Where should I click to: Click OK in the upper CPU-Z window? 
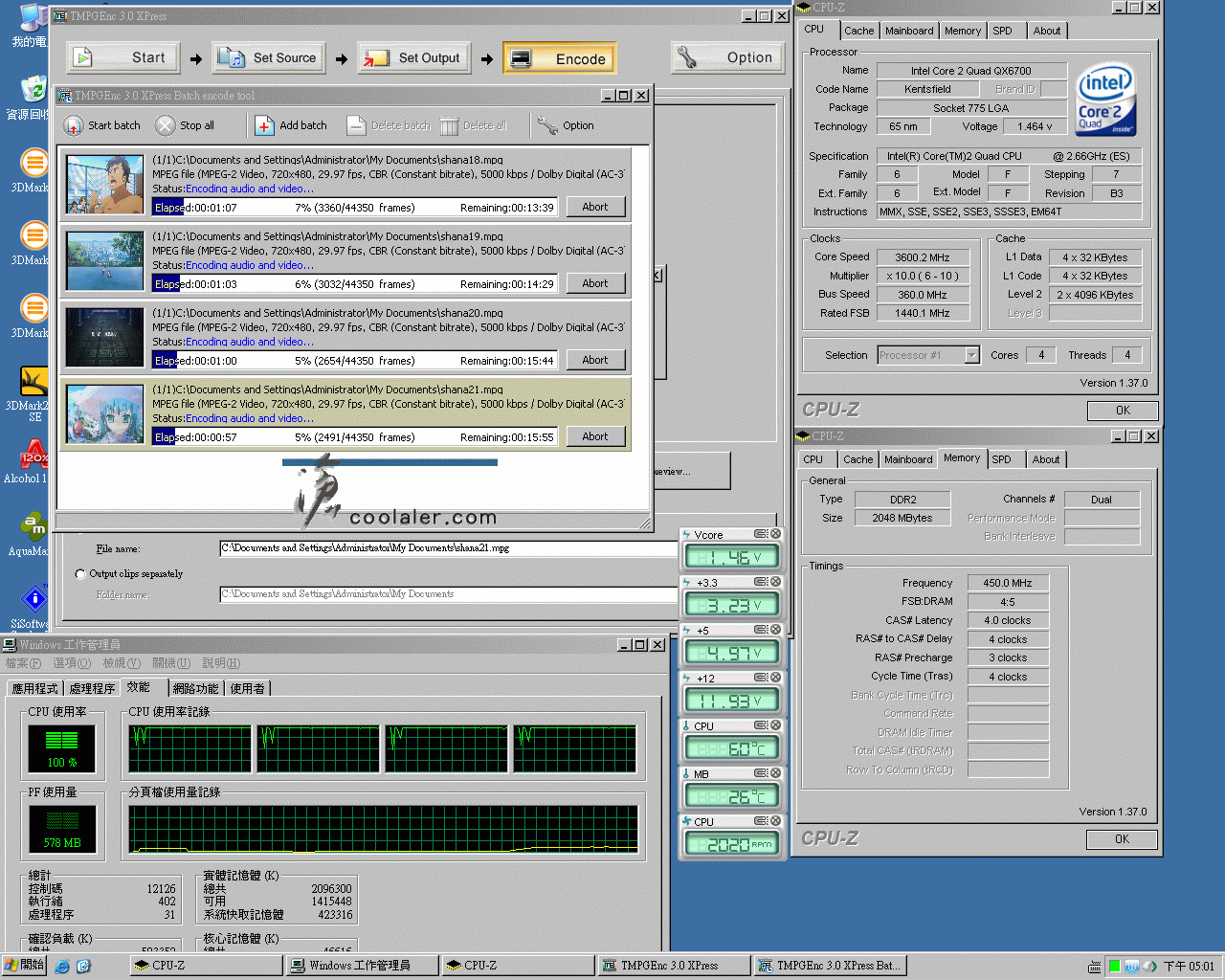1123,411
